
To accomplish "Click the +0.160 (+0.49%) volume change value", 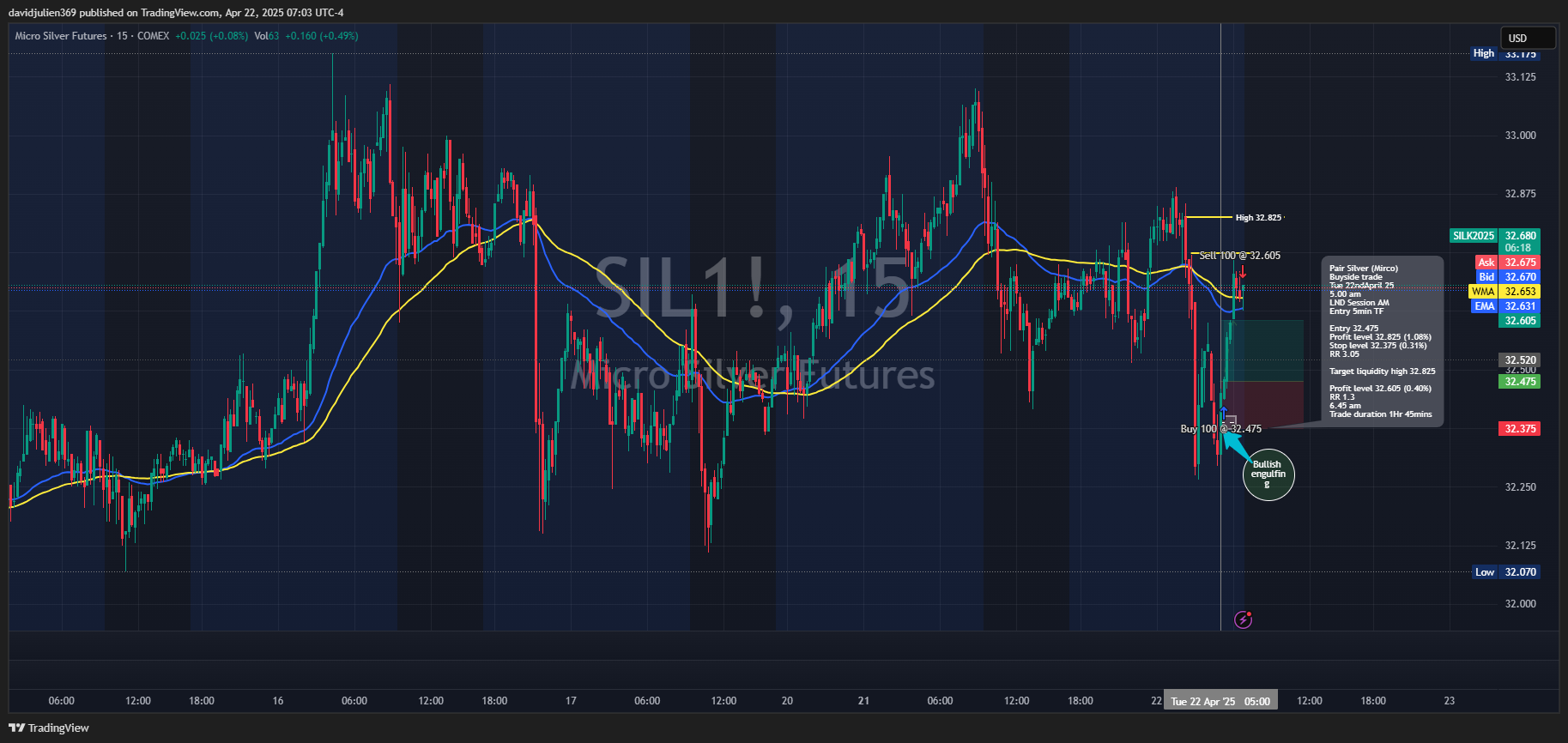I will 322,36.
